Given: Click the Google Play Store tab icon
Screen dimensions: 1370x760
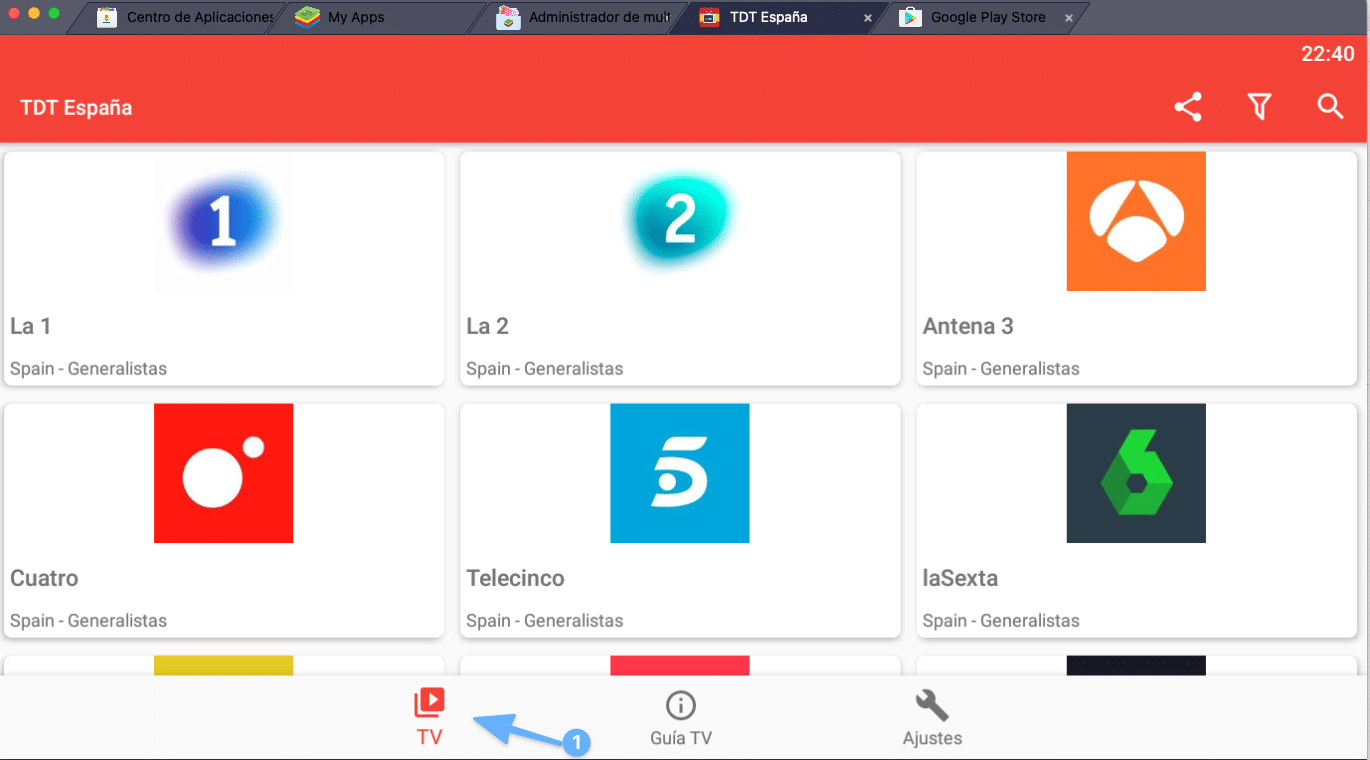Looking at the screenshot, I should tap(910, 17).
